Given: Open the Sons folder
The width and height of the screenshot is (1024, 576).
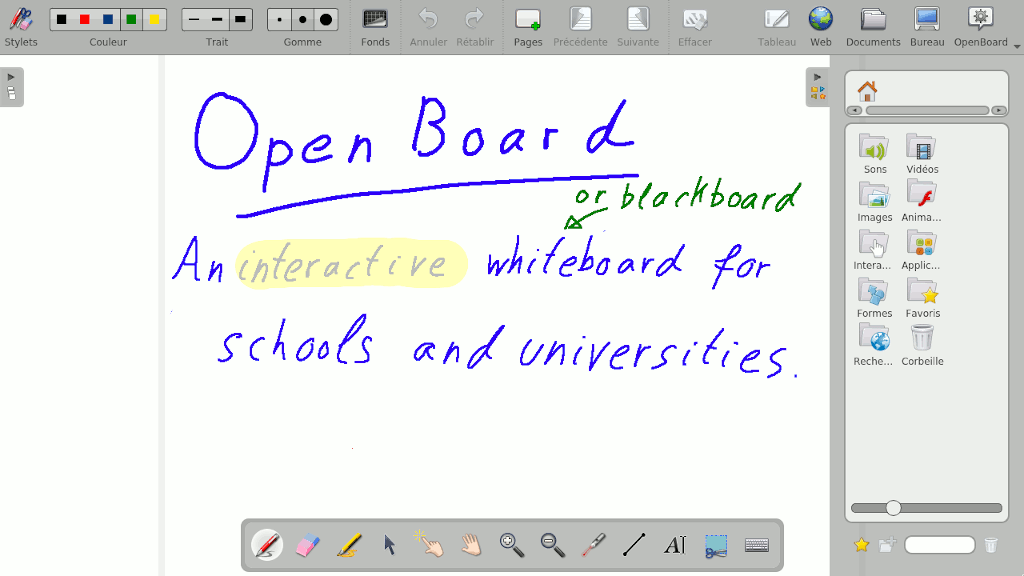Looking at the screenshot, I should click(874, 154).
